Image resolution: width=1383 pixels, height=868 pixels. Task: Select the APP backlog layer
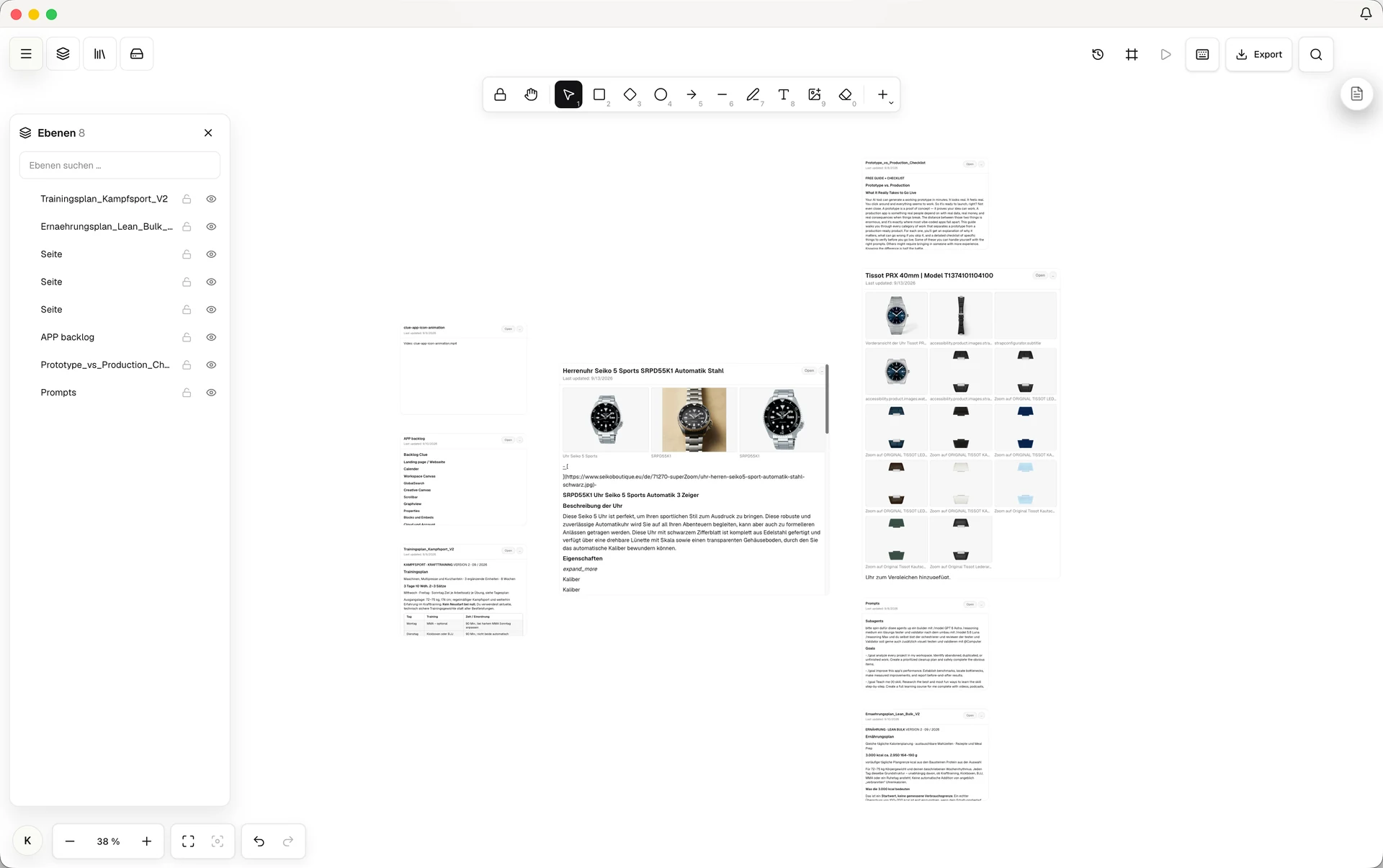pyautogui.click(x=67, y=337)
